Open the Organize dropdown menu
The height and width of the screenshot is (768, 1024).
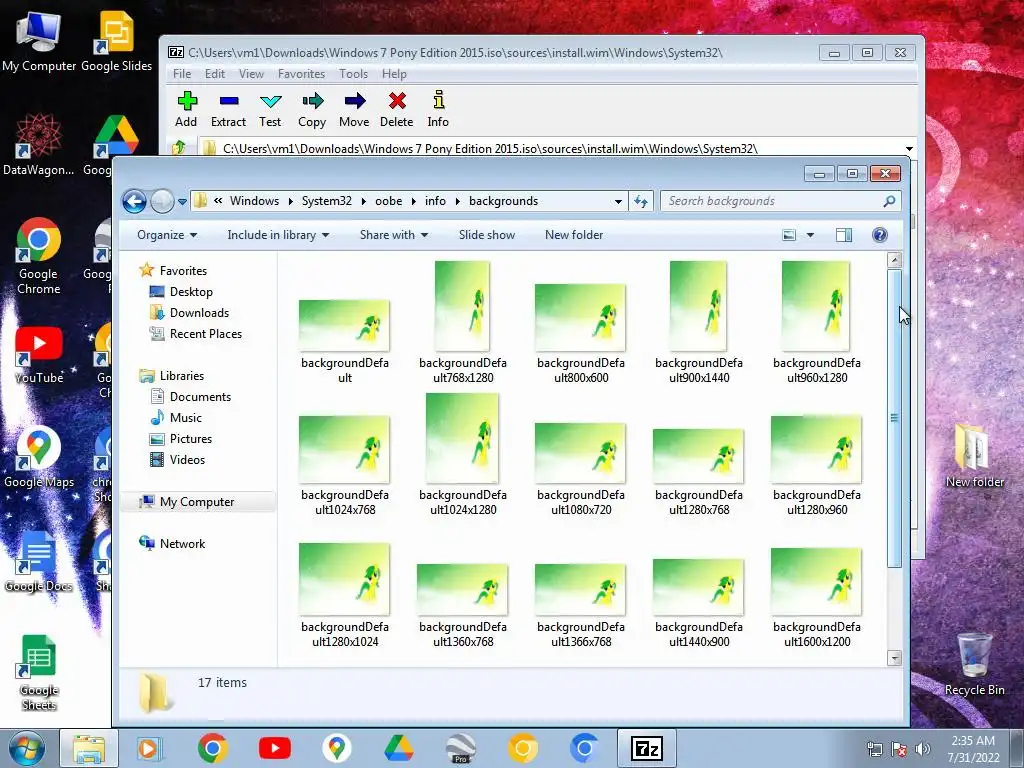[167, 235]
